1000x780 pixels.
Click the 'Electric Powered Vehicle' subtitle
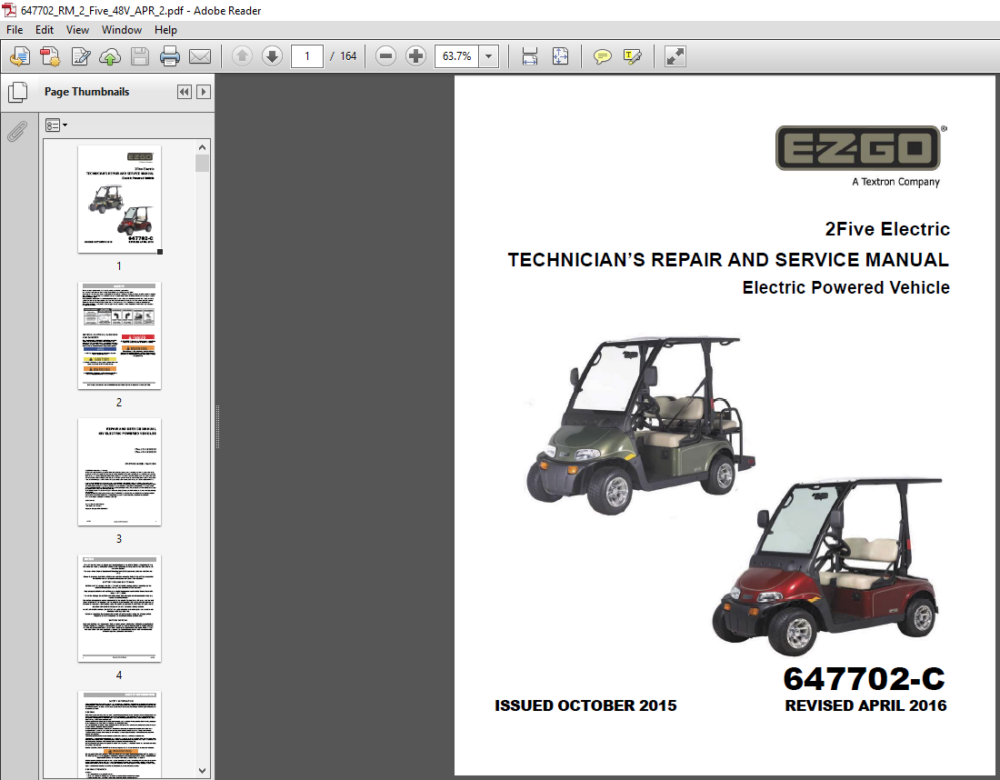tap(846, 288)
